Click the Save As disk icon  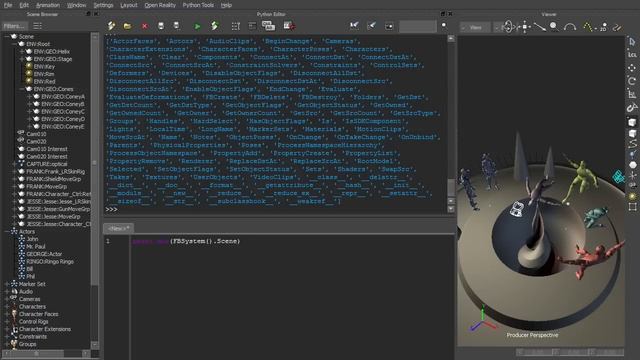pos(176,26)
